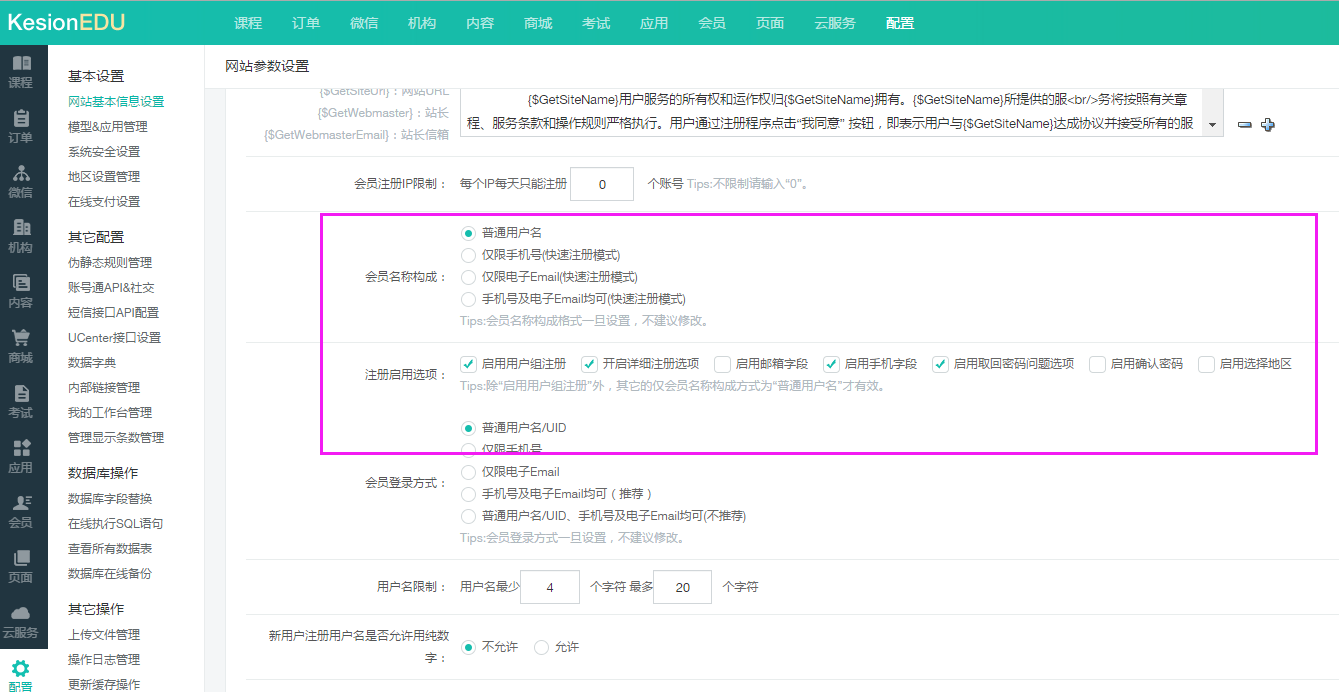Open the 商城 shopping cart icon
The width and height of the screenshot is (1339, 692).
tap(20, 338)
